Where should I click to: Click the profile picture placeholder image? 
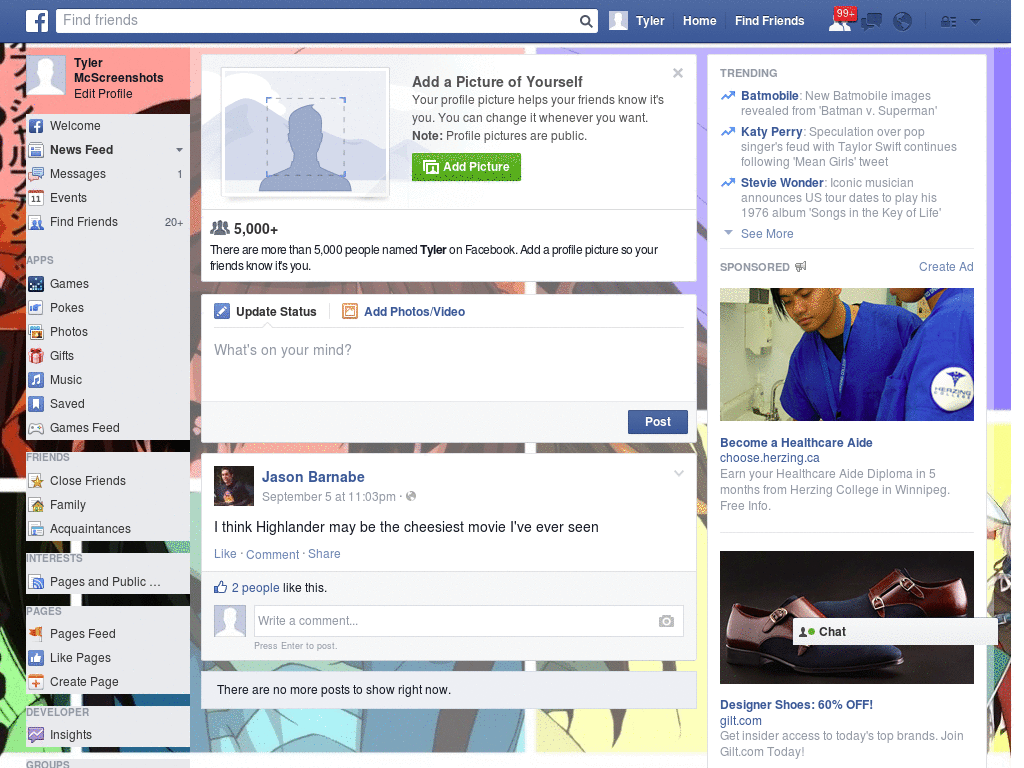point(306,132)
